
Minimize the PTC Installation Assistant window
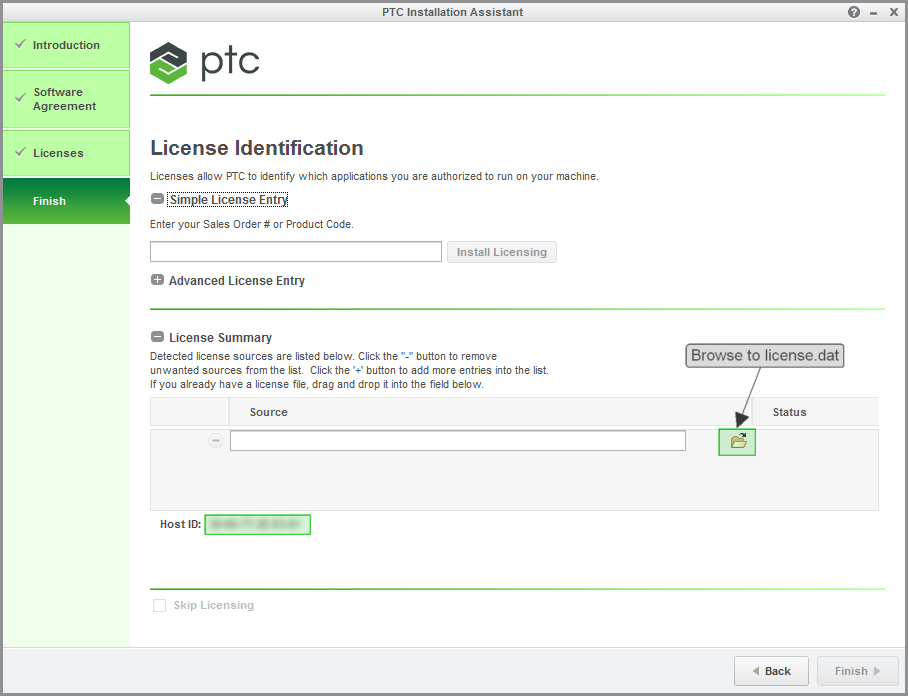pyautogui.click(x=873, y=13)
